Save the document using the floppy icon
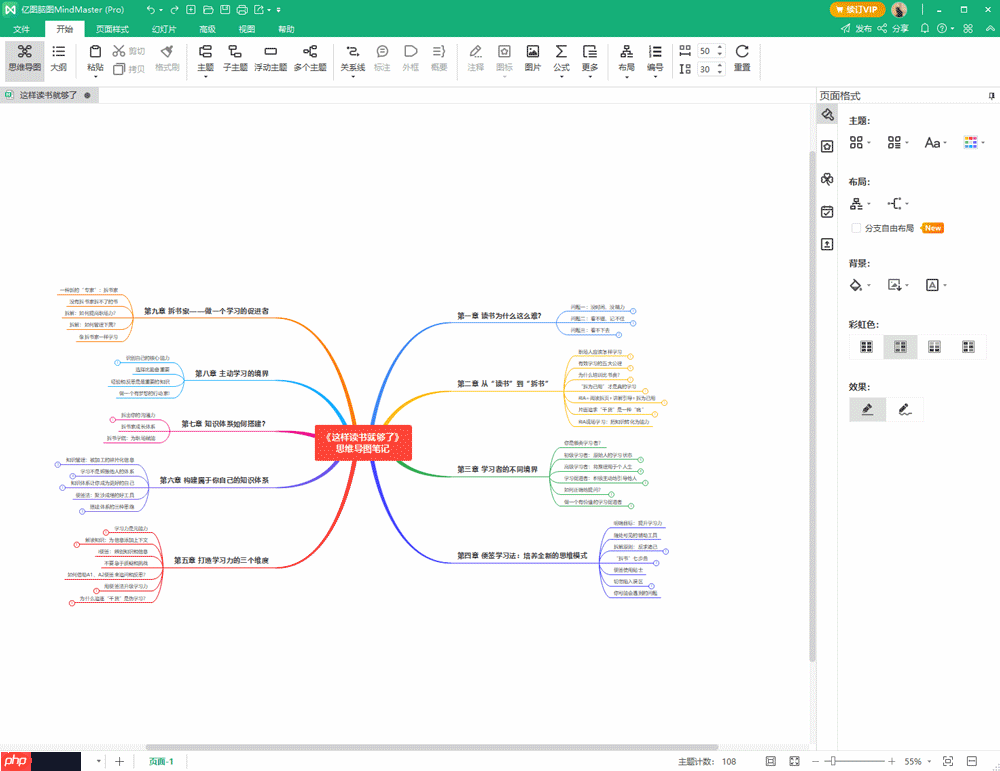This screenshot has height=771, width=1000. [225, 10]
